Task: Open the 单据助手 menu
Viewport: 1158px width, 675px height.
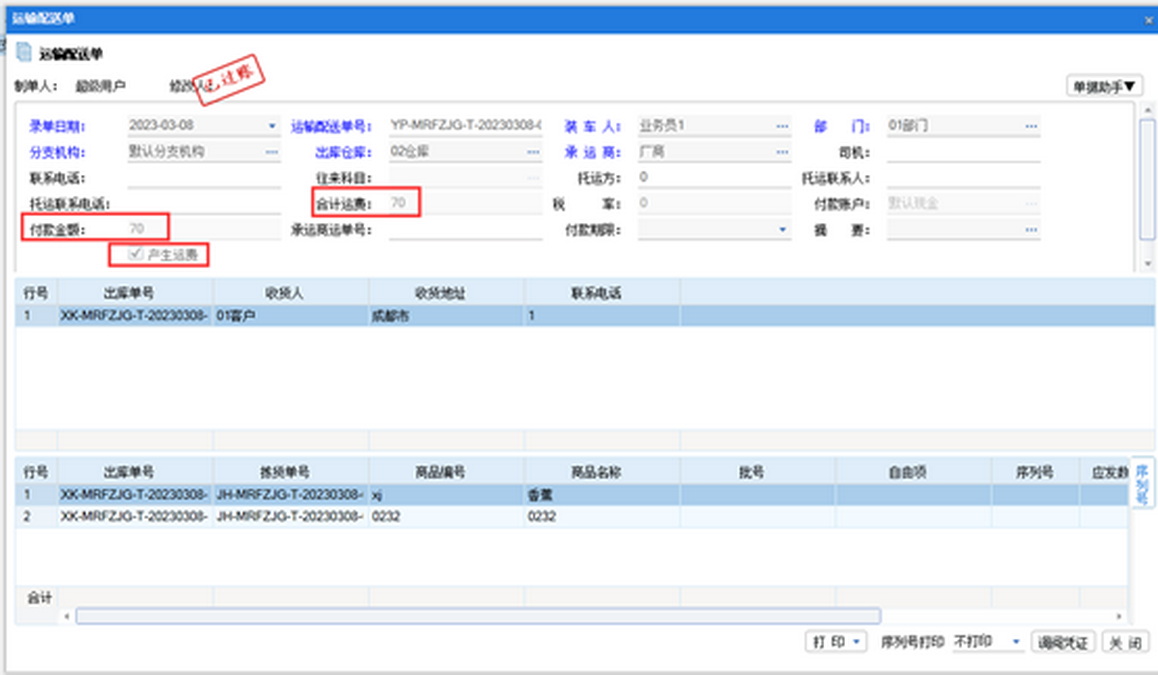Action: 1104,87
